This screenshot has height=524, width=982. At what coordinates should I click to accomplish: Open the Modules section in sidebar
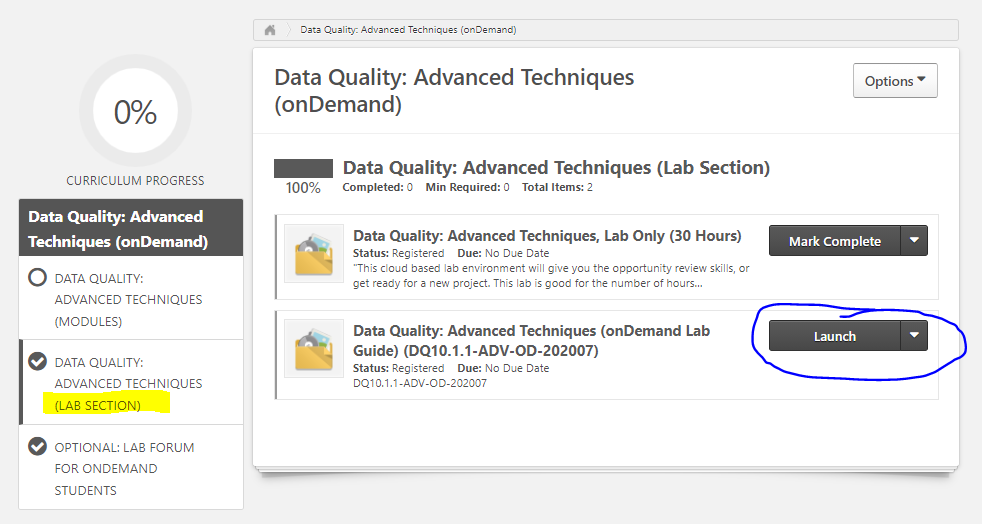[128, 299]
